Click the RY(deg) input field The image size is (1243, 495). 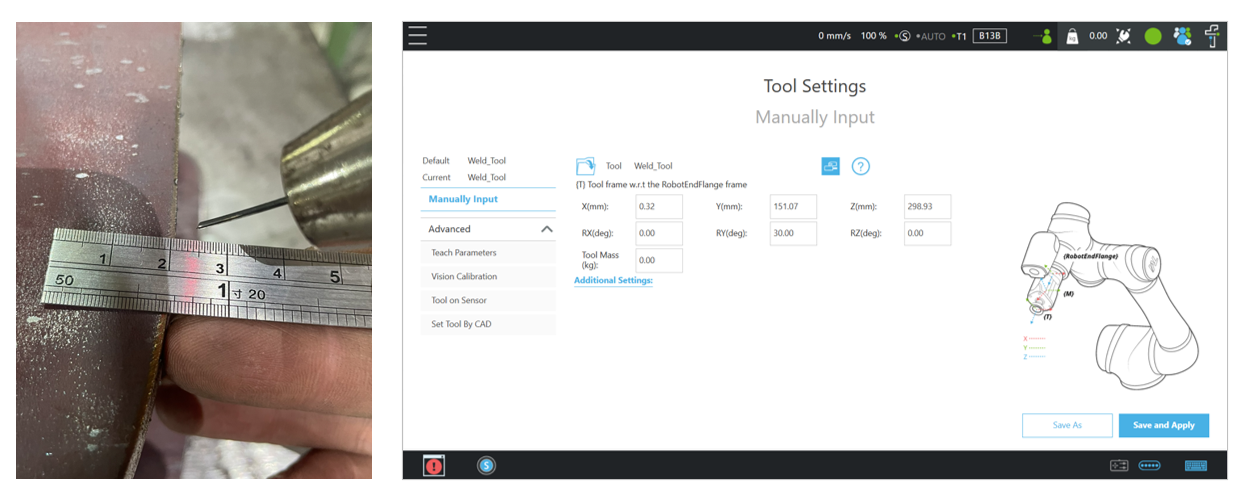pos(793,233)
